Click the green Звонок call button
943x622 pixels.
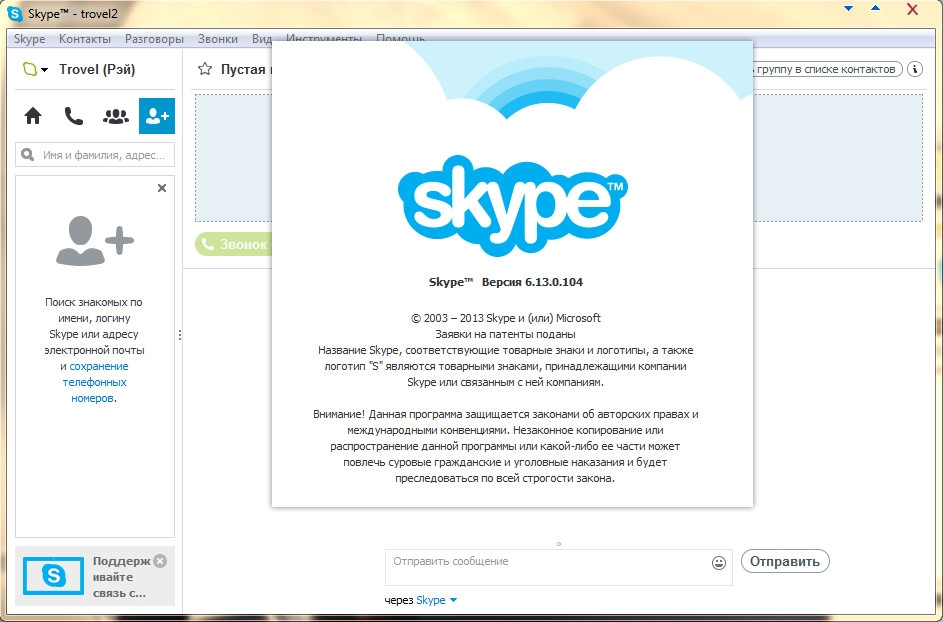tap(233, 244)
